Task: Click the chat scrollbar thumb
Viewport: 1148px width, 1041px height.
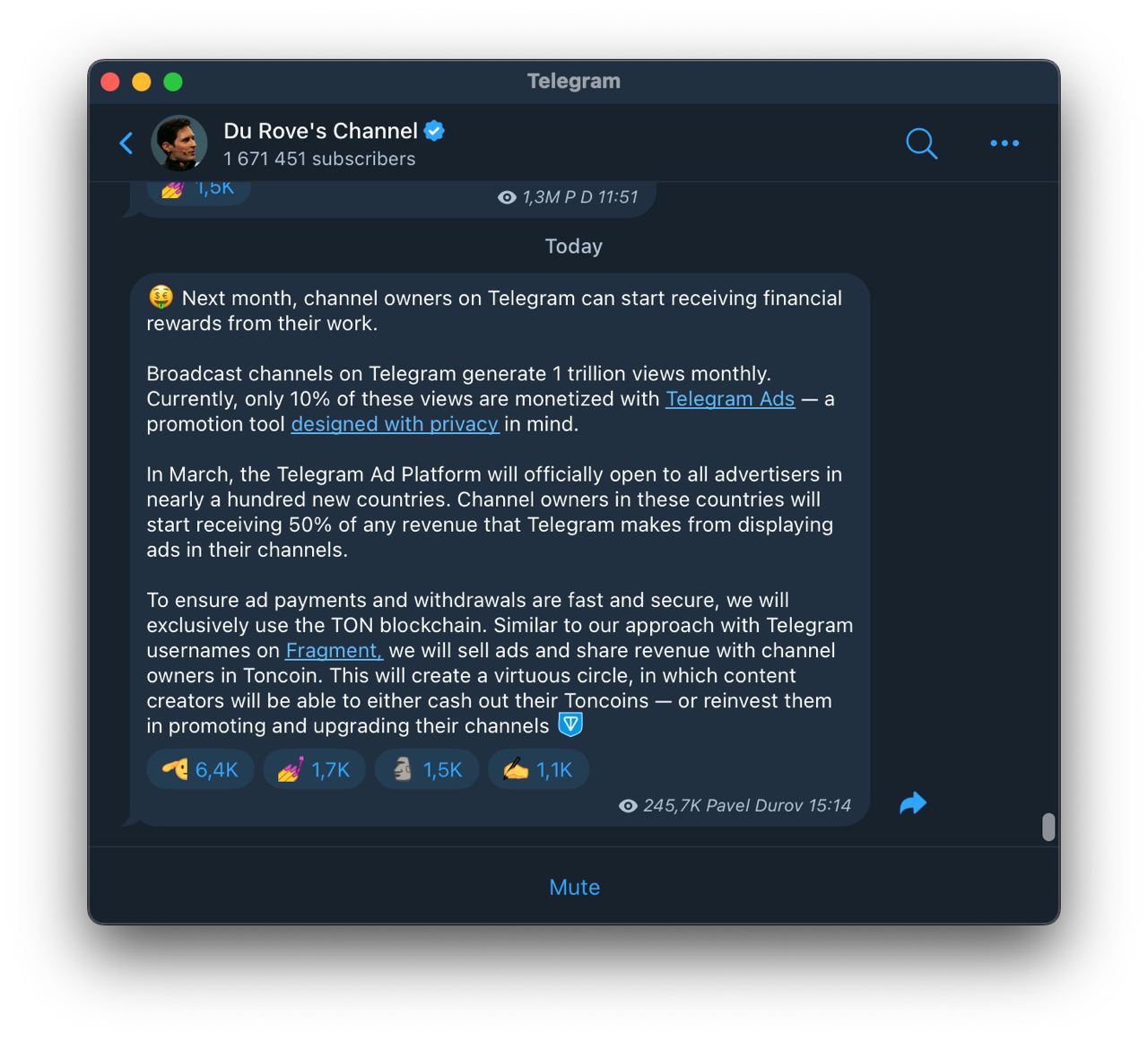Action: [x=1048, y=827]
